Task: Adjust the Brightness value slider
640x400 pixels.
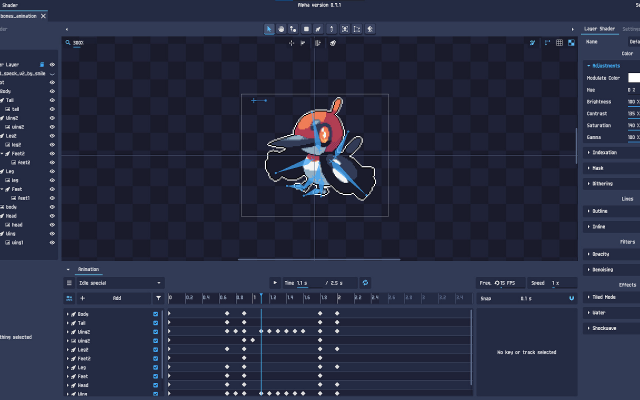Action: click(x=633, y=102)
